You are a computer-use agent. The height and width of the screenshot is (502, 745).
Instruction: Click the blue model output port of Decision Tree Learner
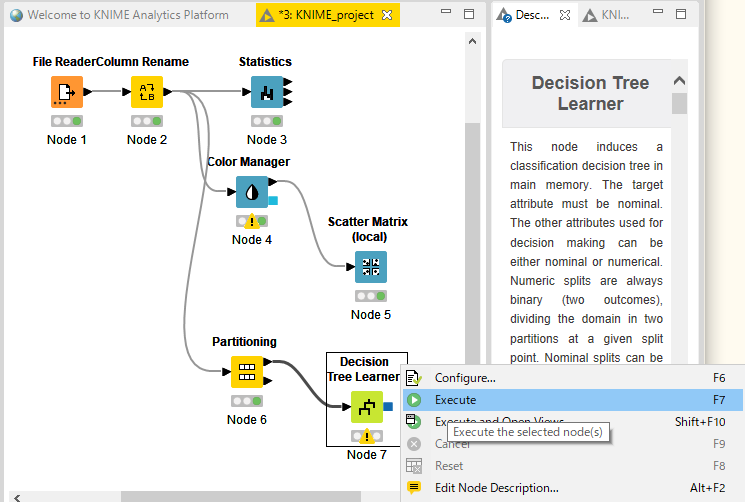388,407
